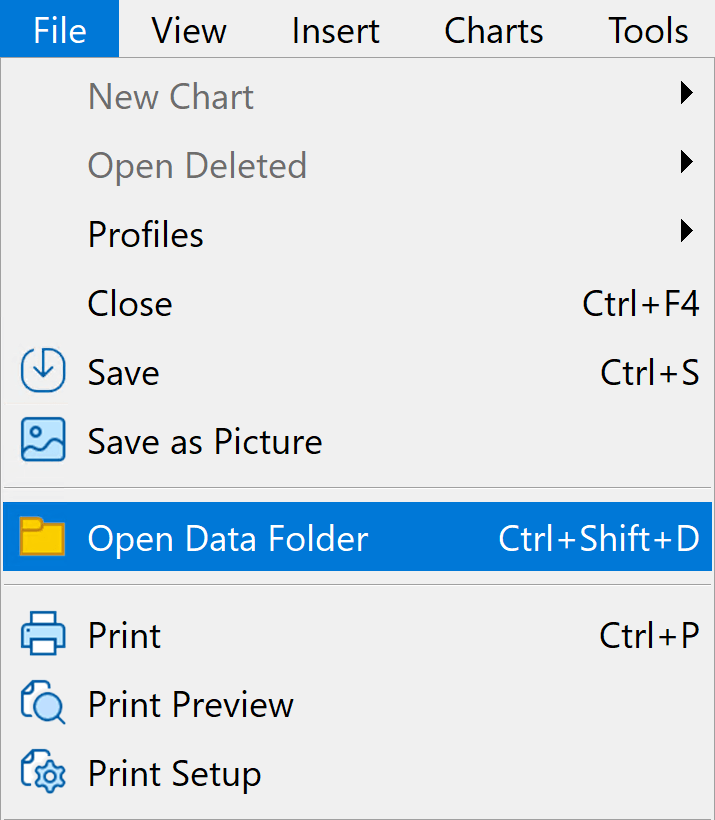Expand the Profiles submenu arrow
This screenshot has width=715, height=820.
686,231
